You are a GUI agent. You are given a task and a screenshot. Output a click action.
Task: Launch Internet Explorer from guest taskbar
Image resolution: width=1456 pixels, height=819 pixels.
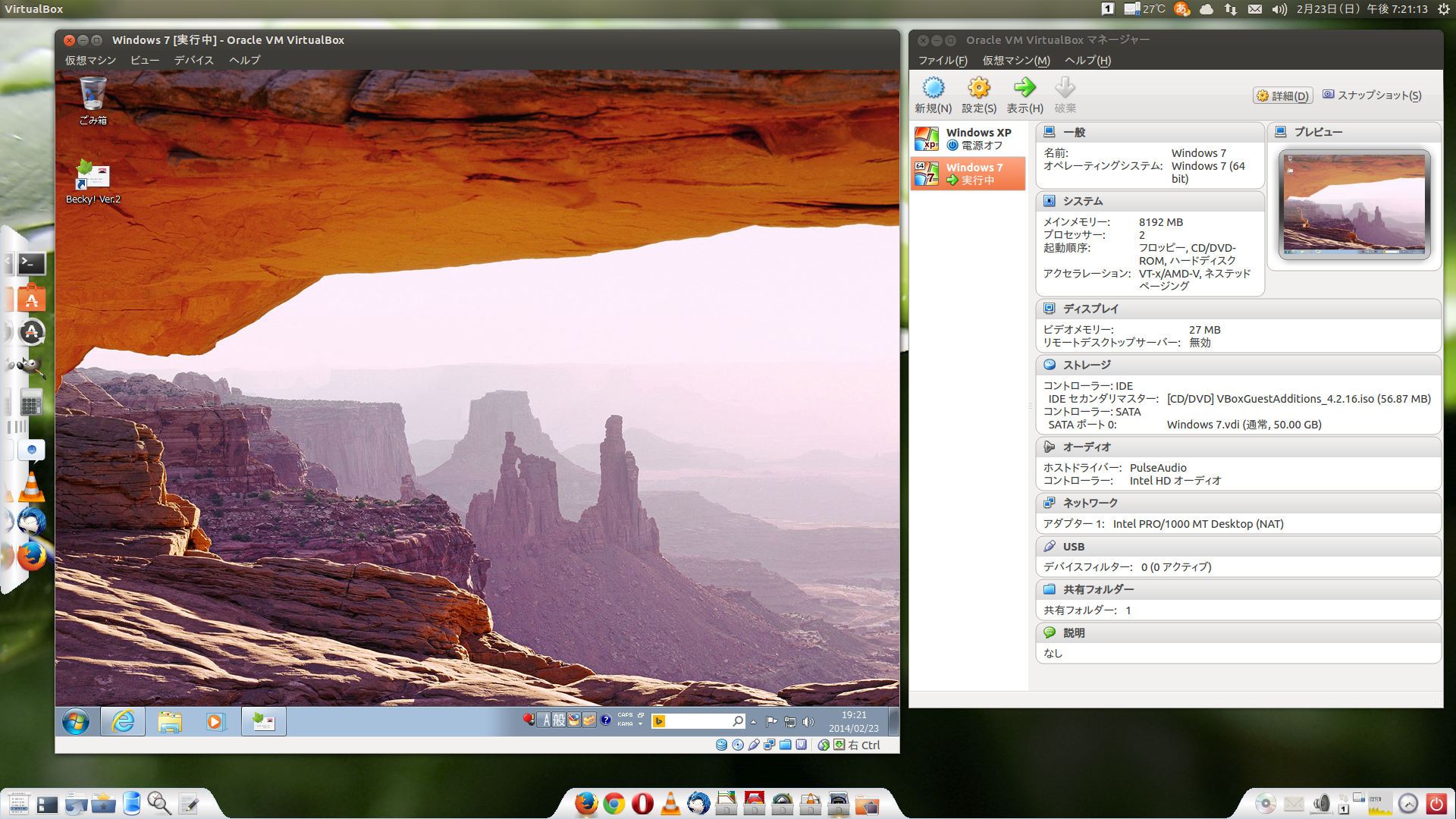point(123,722)
